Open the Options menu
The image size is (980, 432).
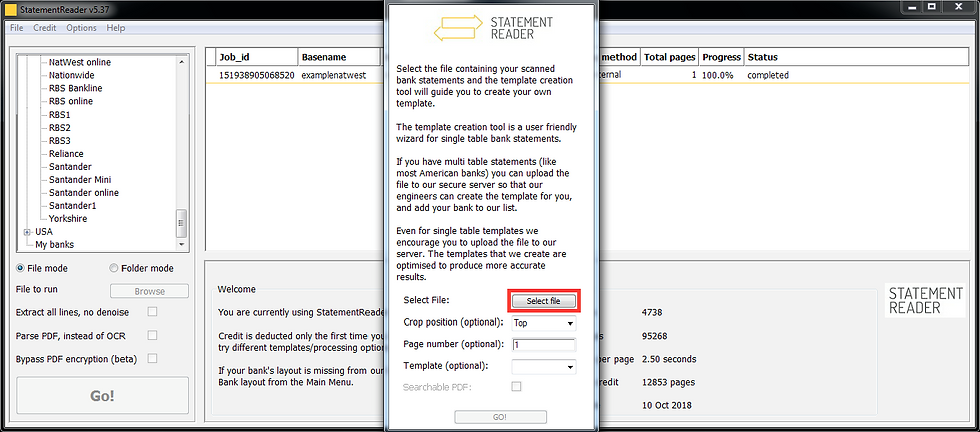click(x=81, y=28)
